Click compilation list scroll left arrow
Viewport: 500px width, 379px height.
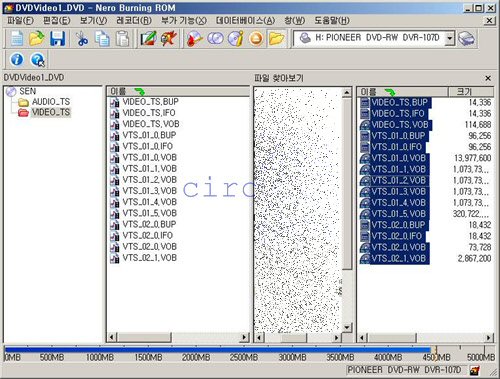[111, 337]
